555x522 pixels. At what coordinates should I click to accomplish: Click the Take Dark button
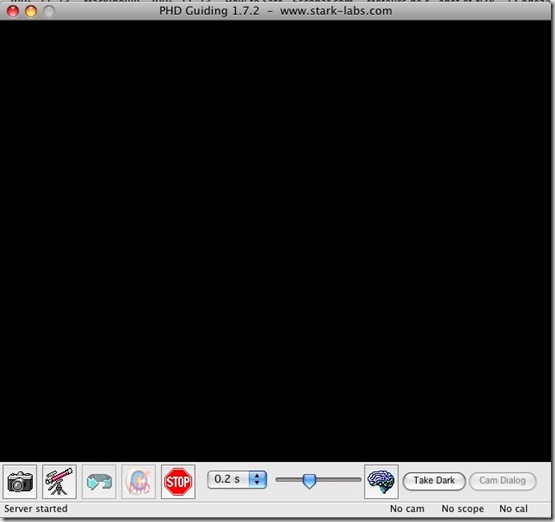click(434, 481)
